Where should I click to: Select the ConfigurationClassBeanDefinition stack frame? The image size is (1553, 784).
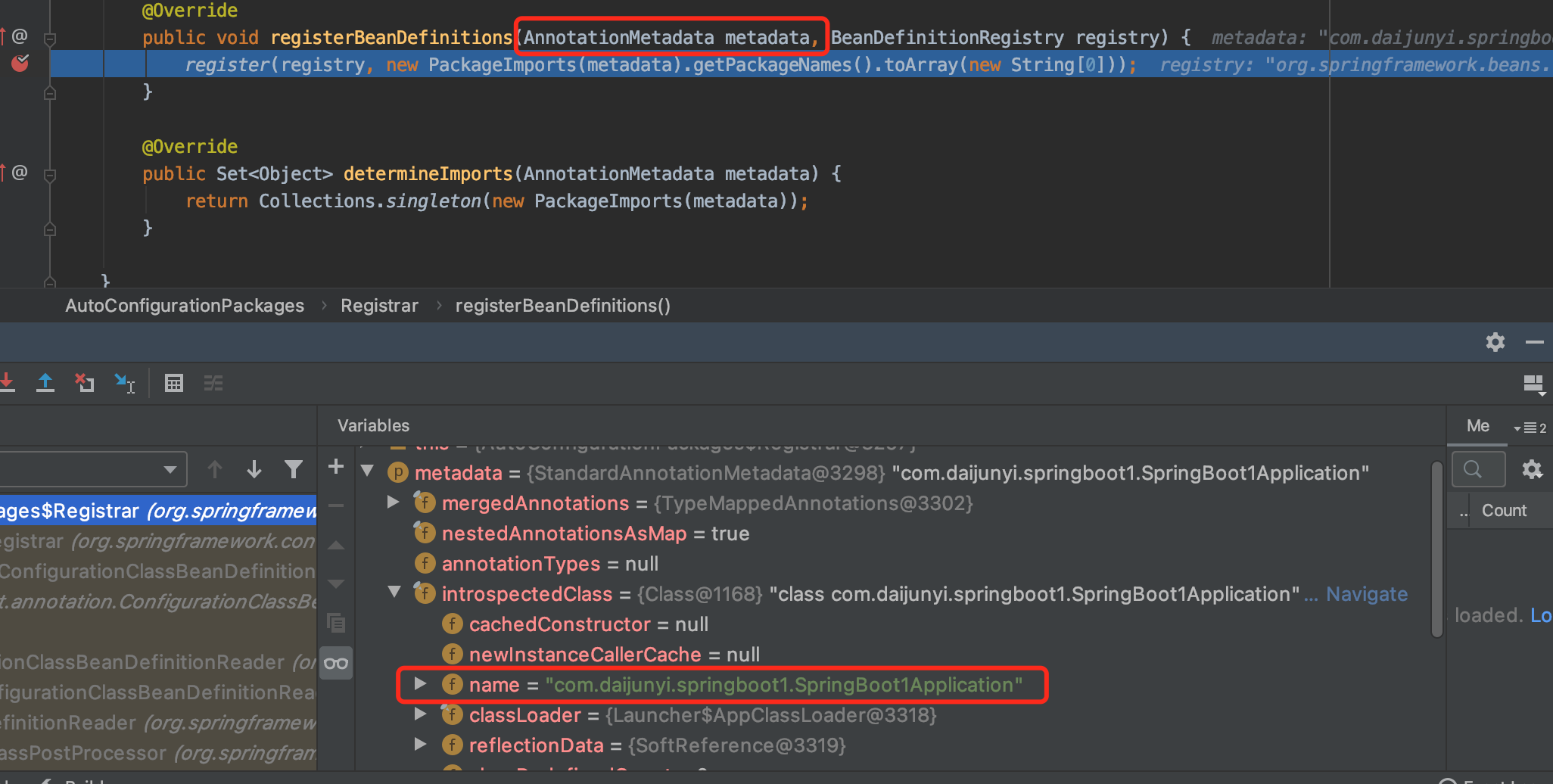click(x=158, y=571)
